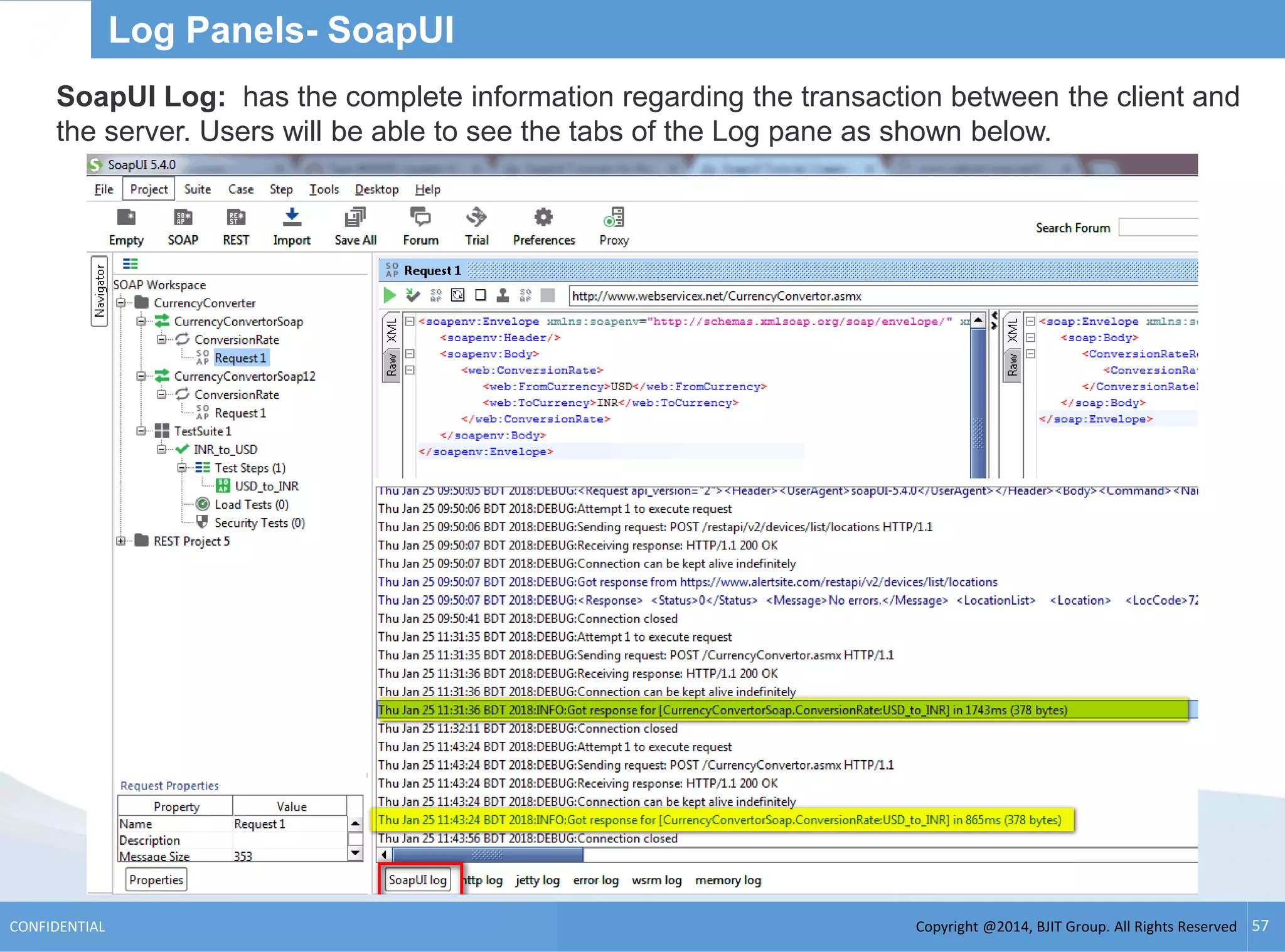
Task: Click the TestSuite 1 grid icon
Action: (x=162, y=431)
